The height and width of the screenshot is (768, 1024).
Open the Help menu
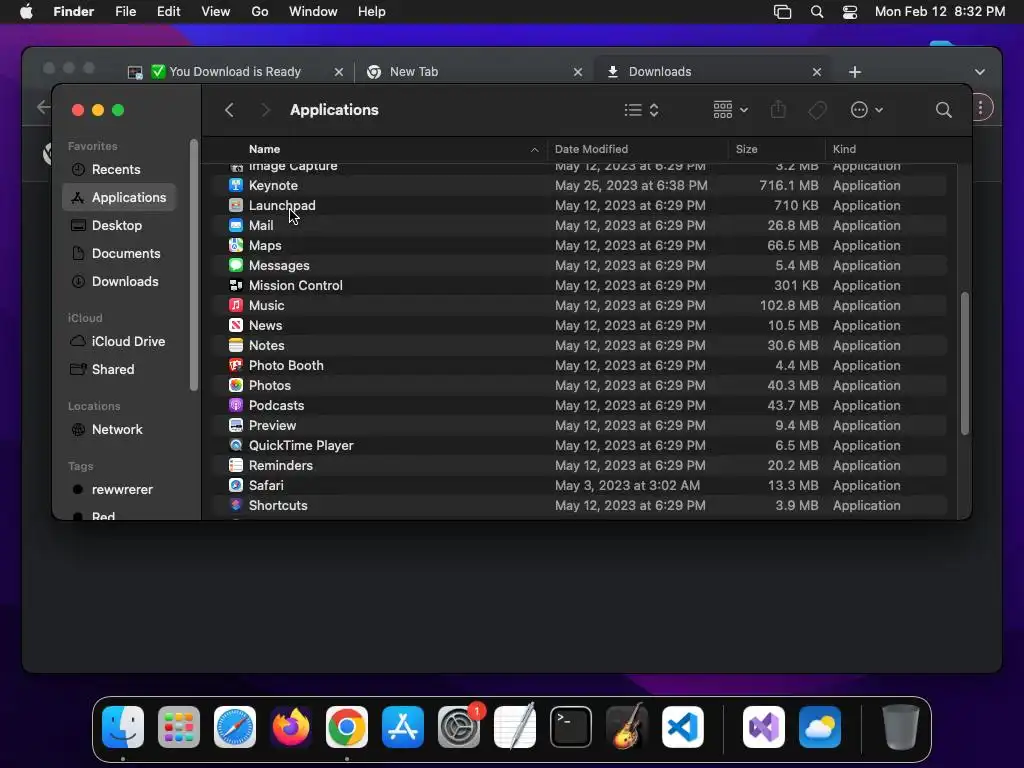372,12
